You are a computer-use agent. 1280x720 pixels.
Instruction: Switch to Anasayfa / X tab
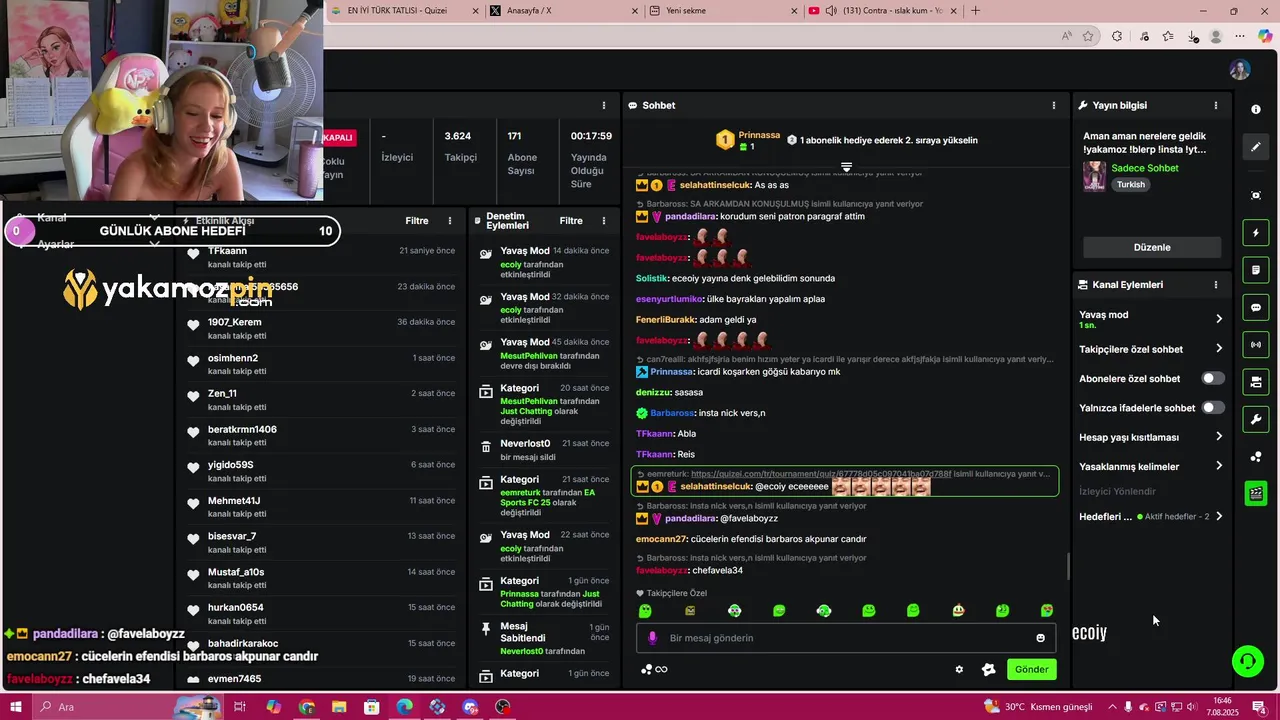pyautogui.click(x=563, y=11)
